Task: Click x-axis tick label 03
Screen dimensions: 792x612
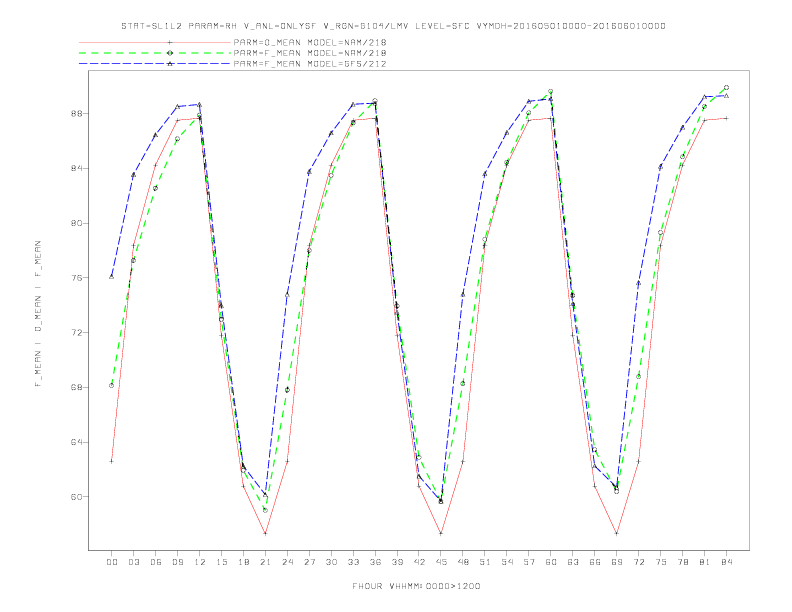Action: 133,562
